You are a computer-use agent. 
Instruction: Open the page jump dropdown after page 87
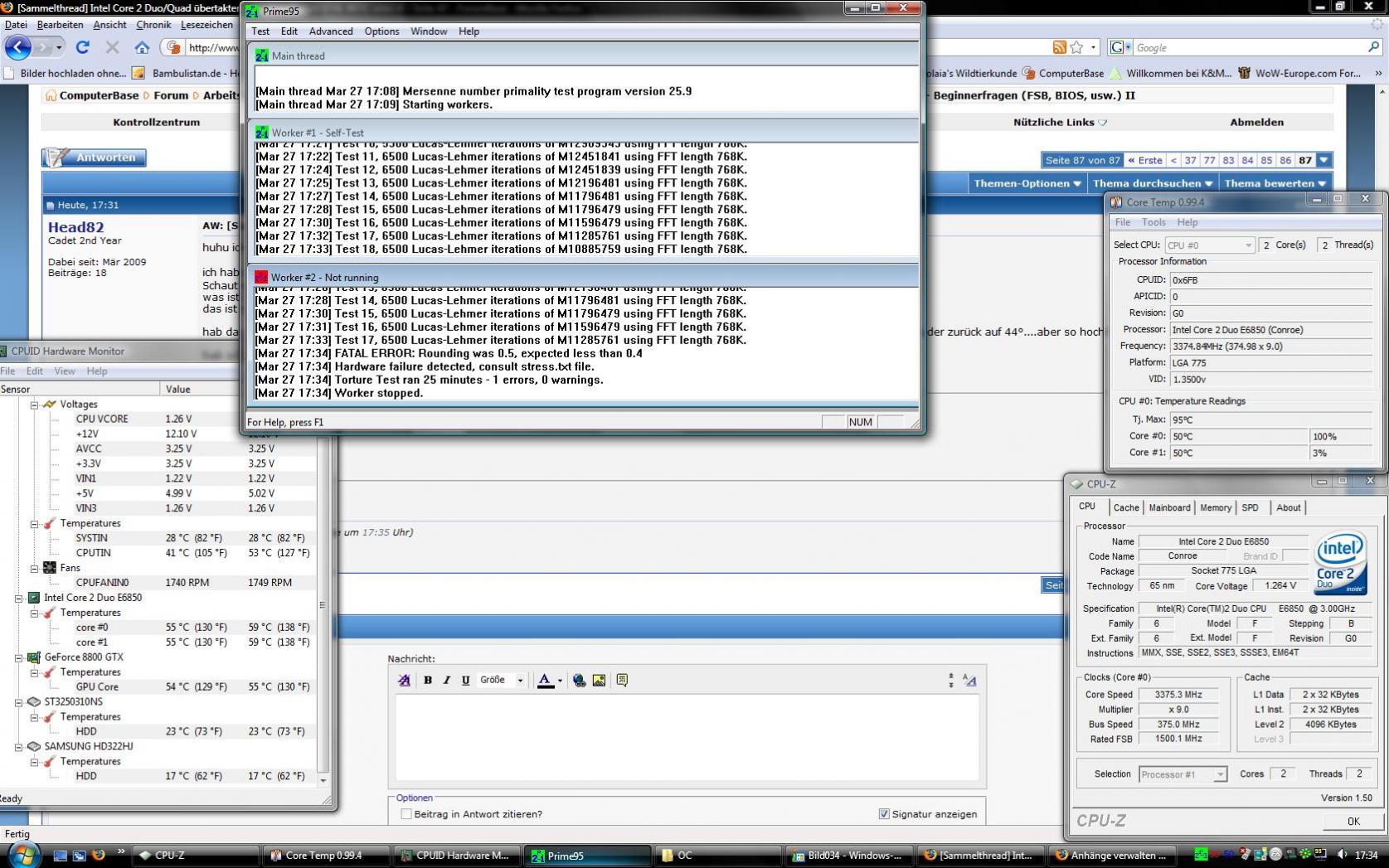pyautogui.click(x=1324, y=160)
